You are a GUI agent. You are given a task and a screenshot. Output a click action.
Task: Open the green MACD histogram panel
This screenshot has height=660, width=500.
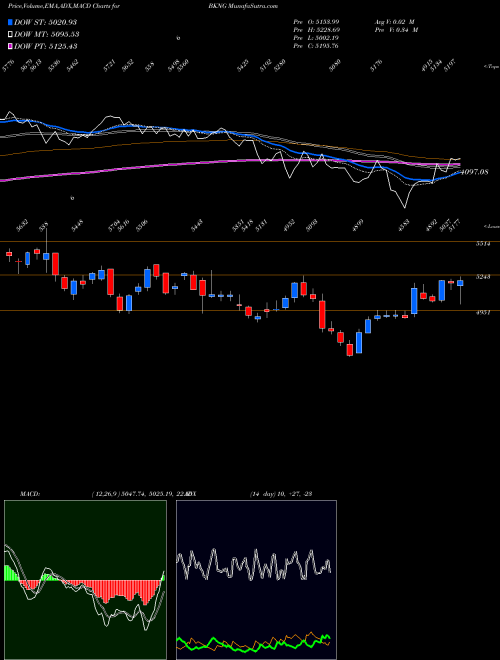pos(85,580)
